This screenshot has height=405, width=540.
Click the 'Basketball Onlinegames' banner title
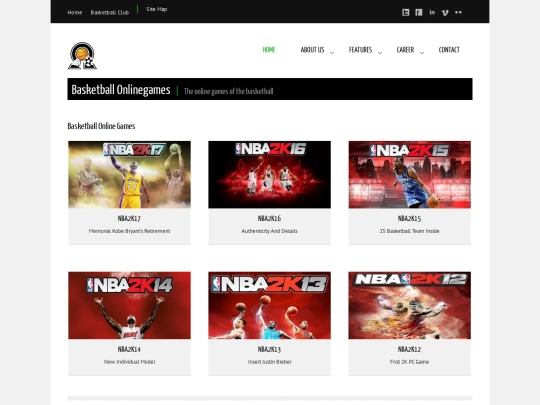121,90
